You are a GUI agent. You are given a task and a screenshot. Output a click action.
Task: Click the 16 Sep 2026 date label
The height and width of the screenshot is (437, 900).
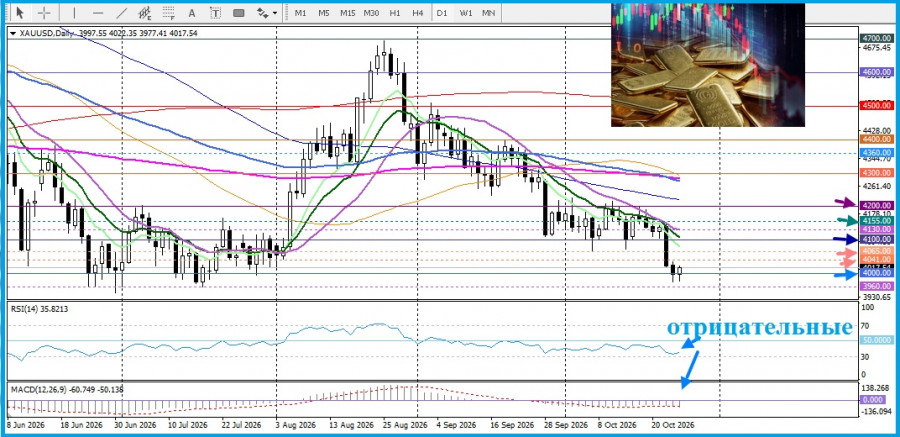511,426
